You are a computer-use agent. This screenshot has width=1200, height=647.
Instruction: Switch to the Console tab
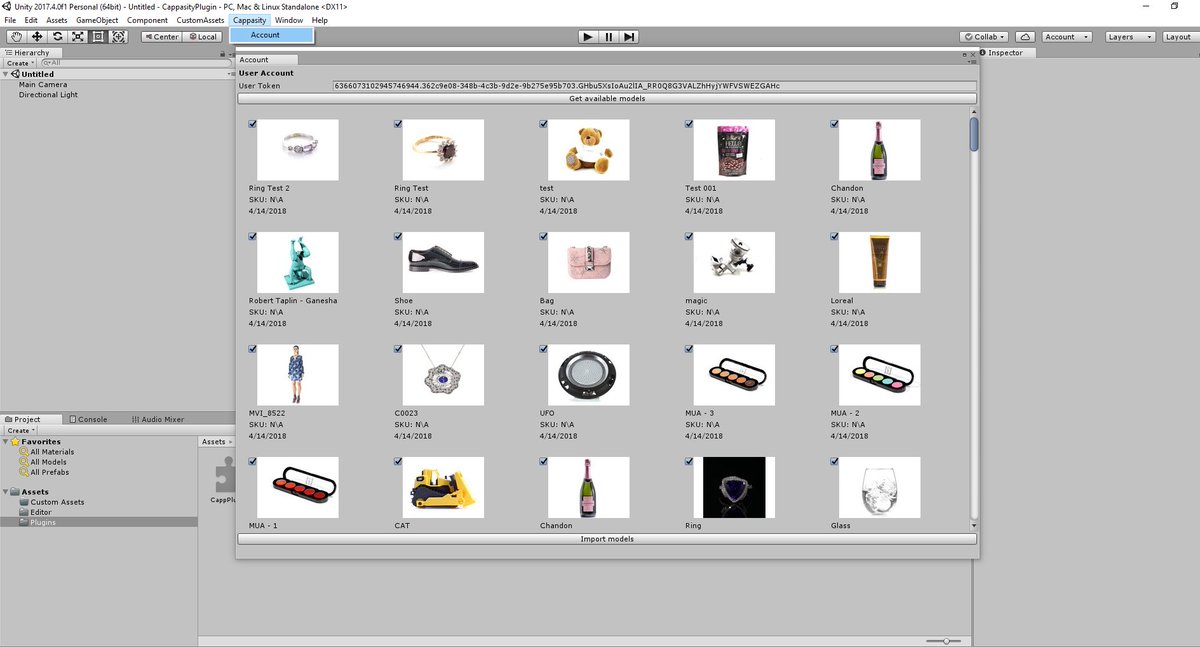pyautogui.click(x=87, y=419)
